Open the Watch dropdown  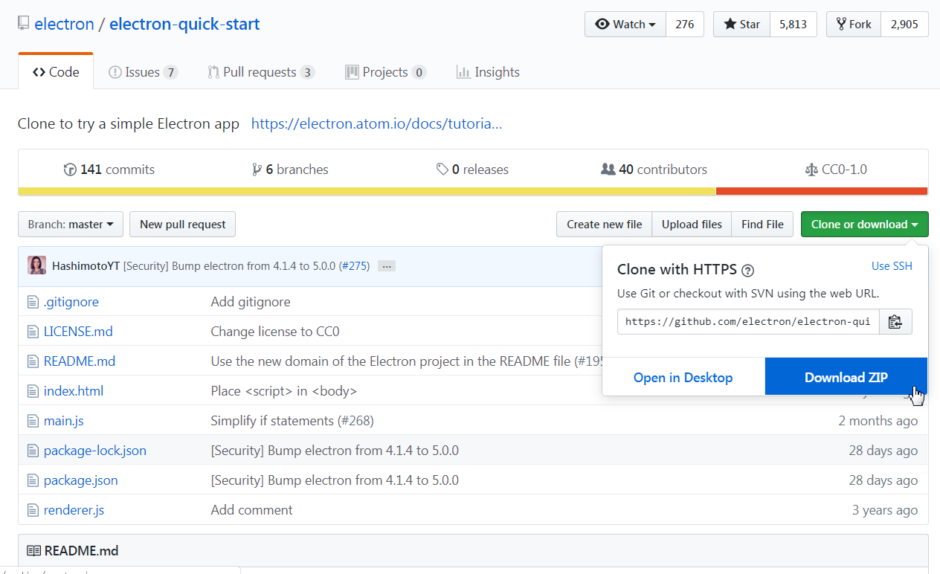(626, 24)
